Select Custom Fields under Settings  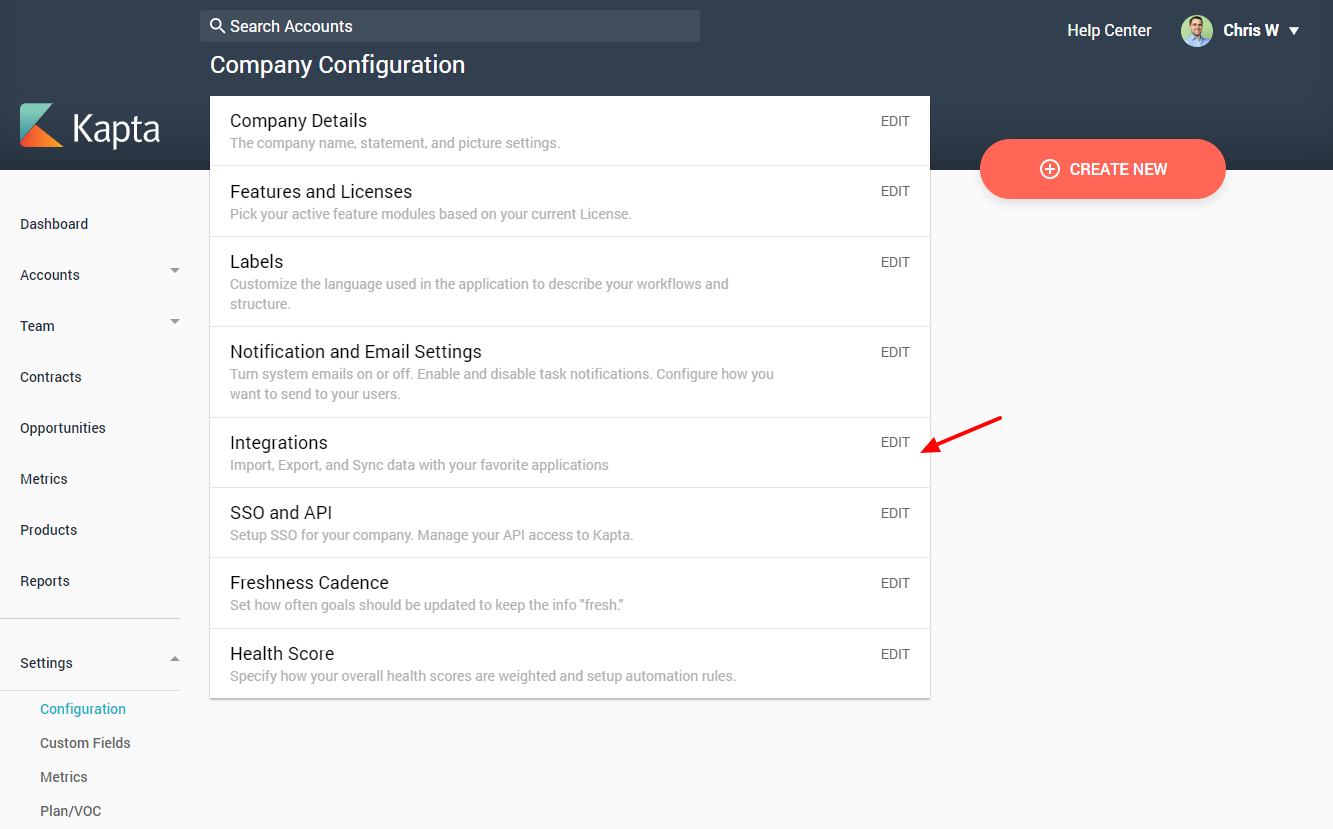point(85,743)
